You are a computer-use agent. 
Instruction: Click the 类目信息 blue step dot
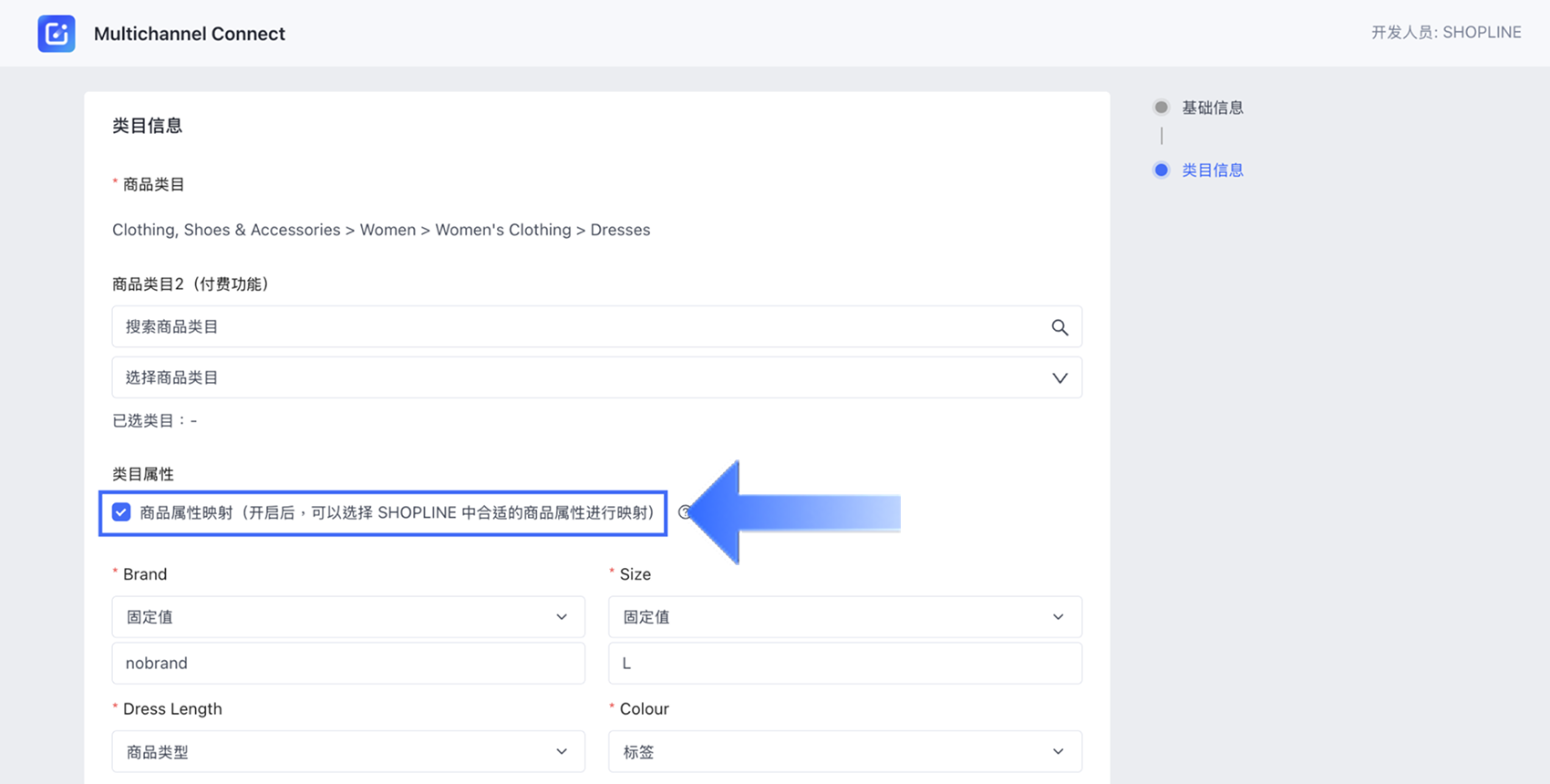[1161, 170]
